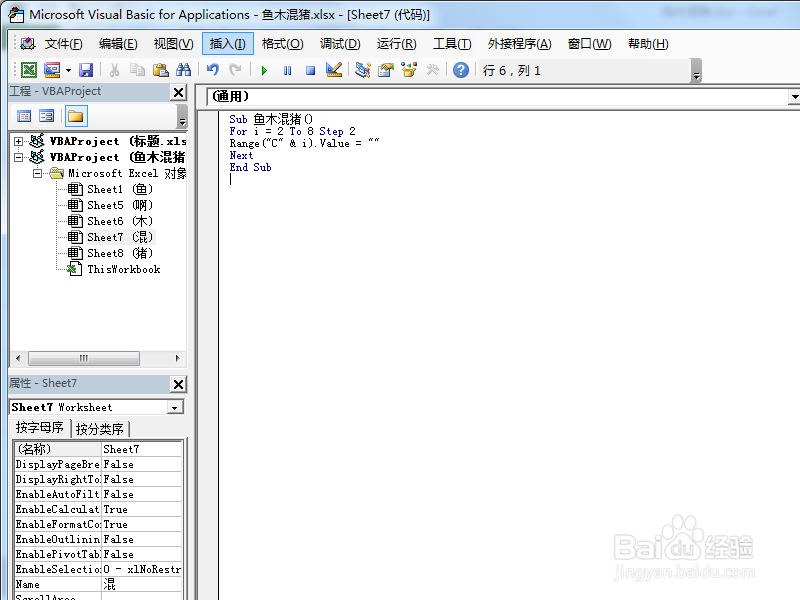Click View Code icon in project pane

click(x=24, y=116)
